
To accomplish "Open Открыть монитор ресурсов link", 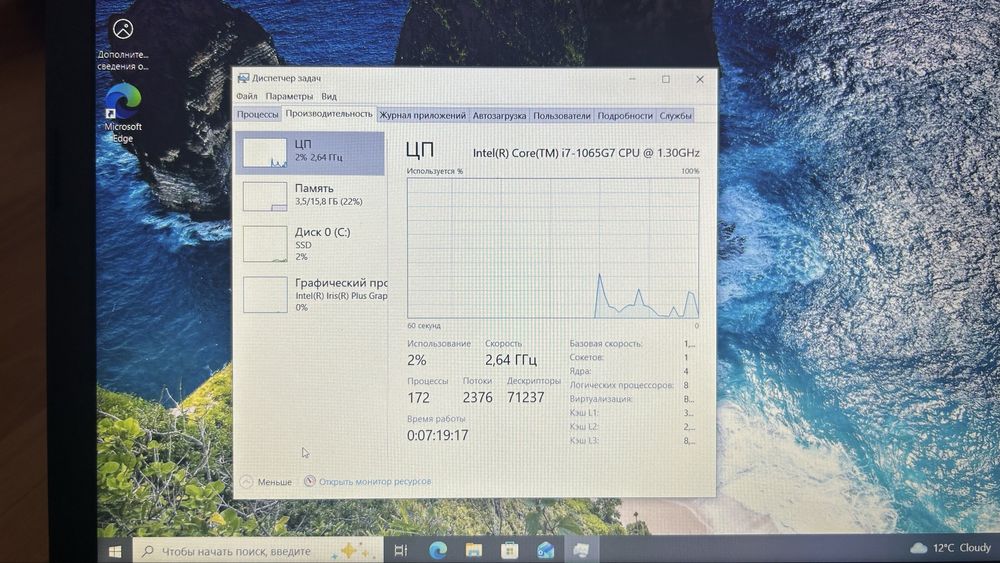I will pos(375,481).
